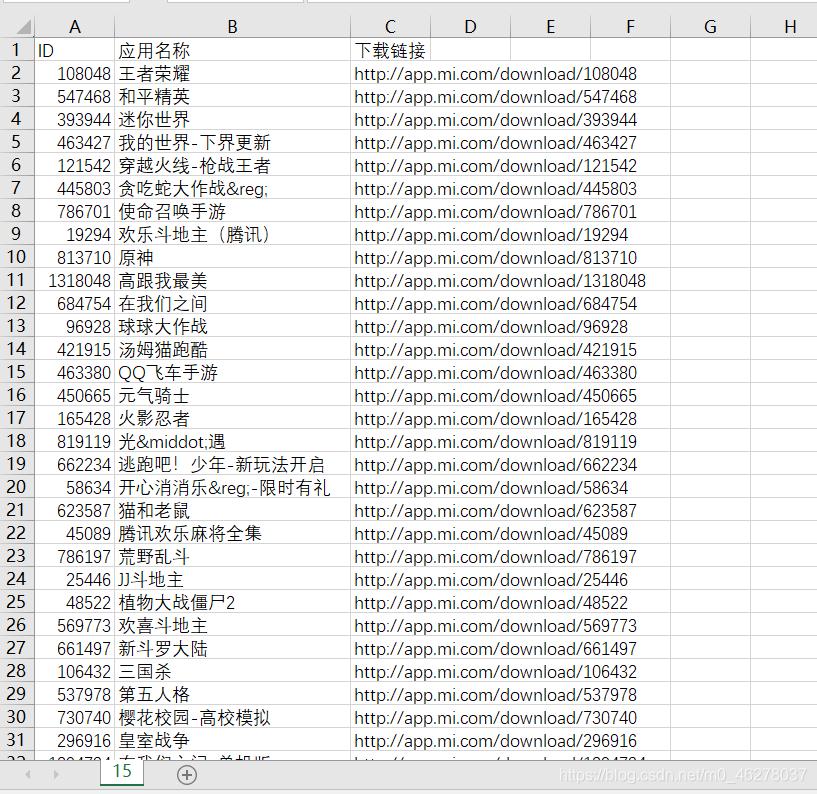Select row 1 header

click(17, 49)
